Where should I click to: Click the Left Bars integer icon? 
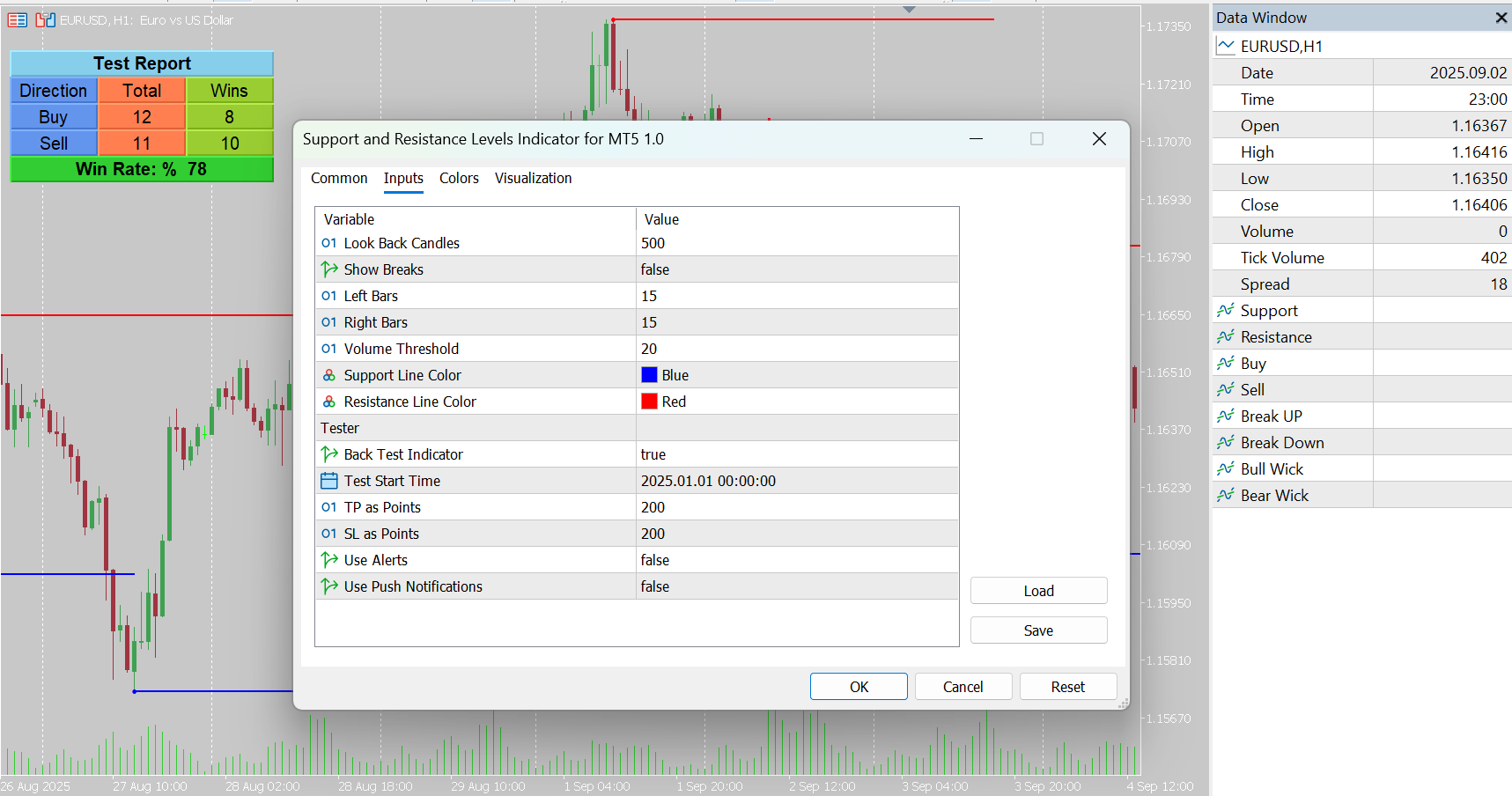pos(329,296)
